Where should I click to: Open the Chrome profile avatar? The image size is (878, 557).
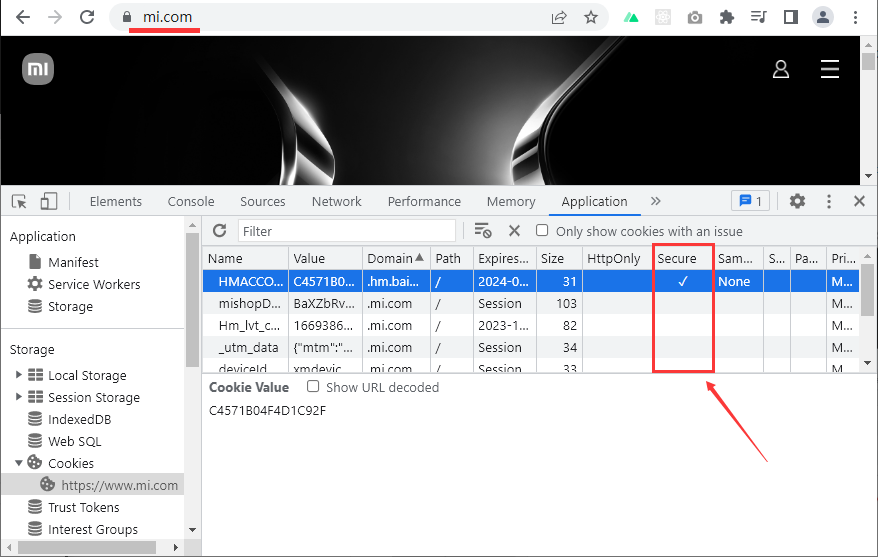point(823,17)
